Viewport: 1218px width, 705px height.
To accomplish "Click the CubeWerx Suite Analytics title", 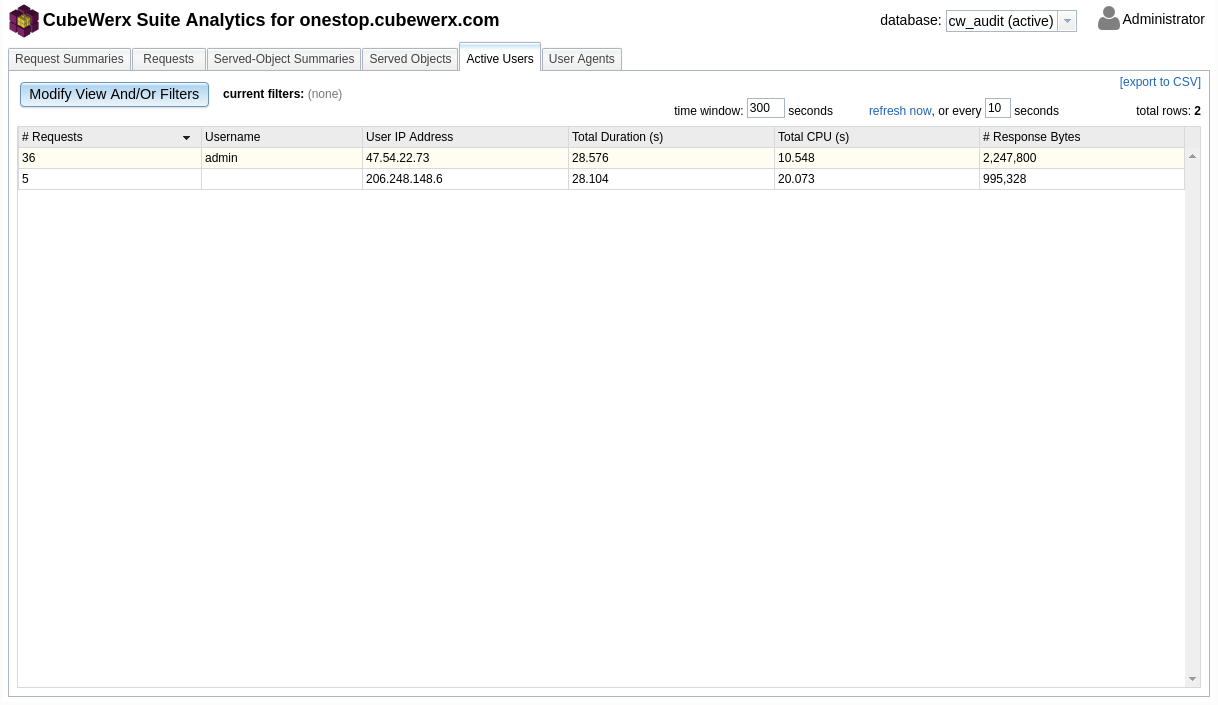I will 271,20.
